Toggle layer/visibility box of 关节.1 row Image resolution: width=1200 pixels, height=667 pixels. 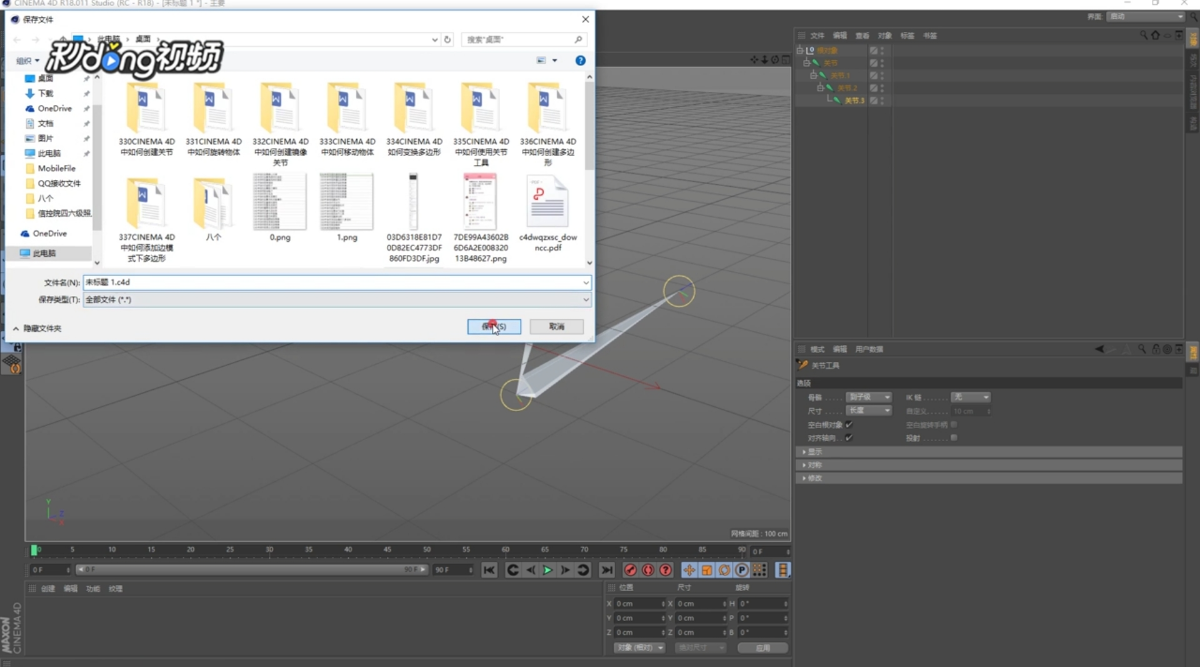click(873, 75)
